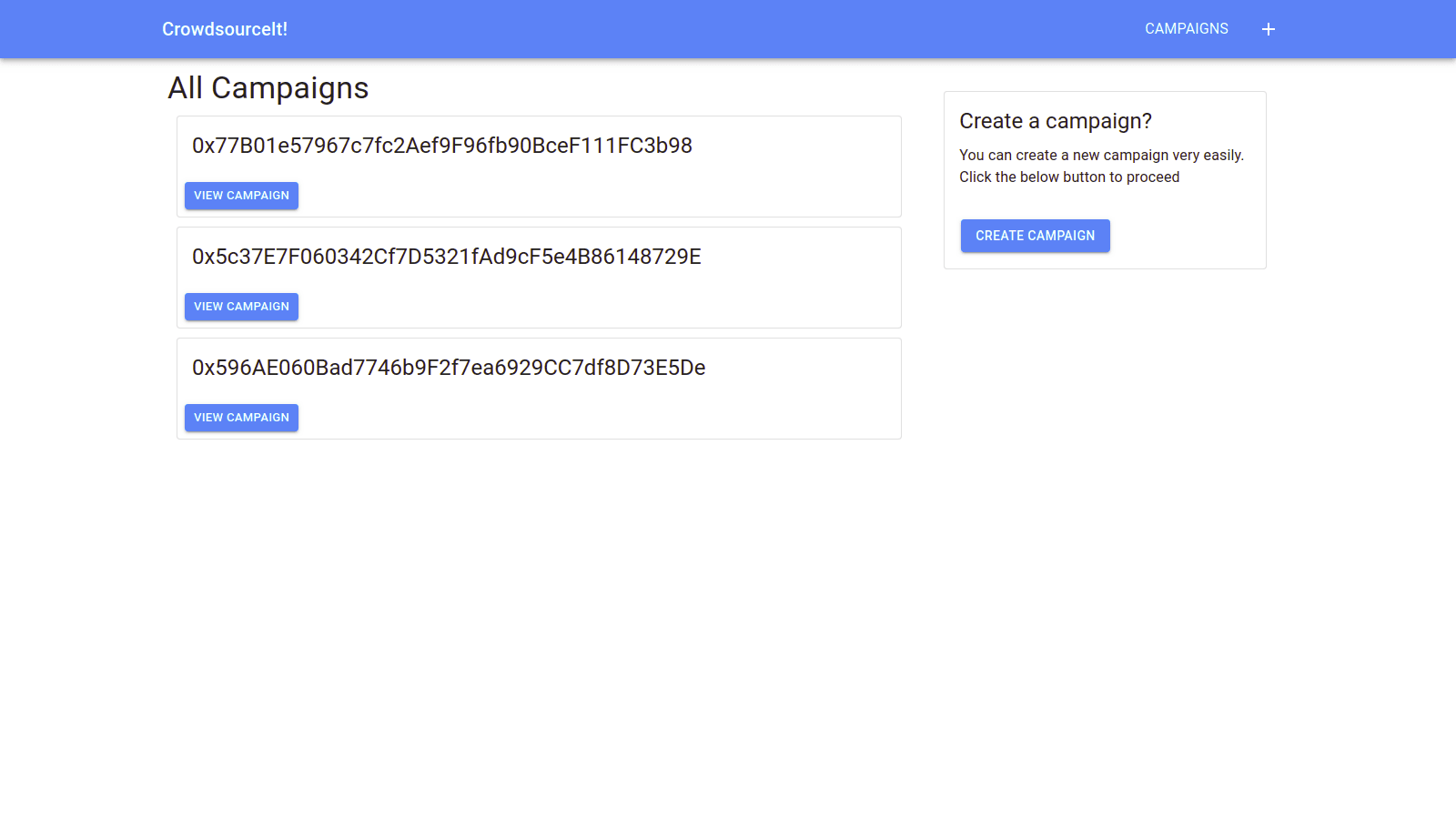View the campaign starting with 0x596AE060

tap(241, 418)
